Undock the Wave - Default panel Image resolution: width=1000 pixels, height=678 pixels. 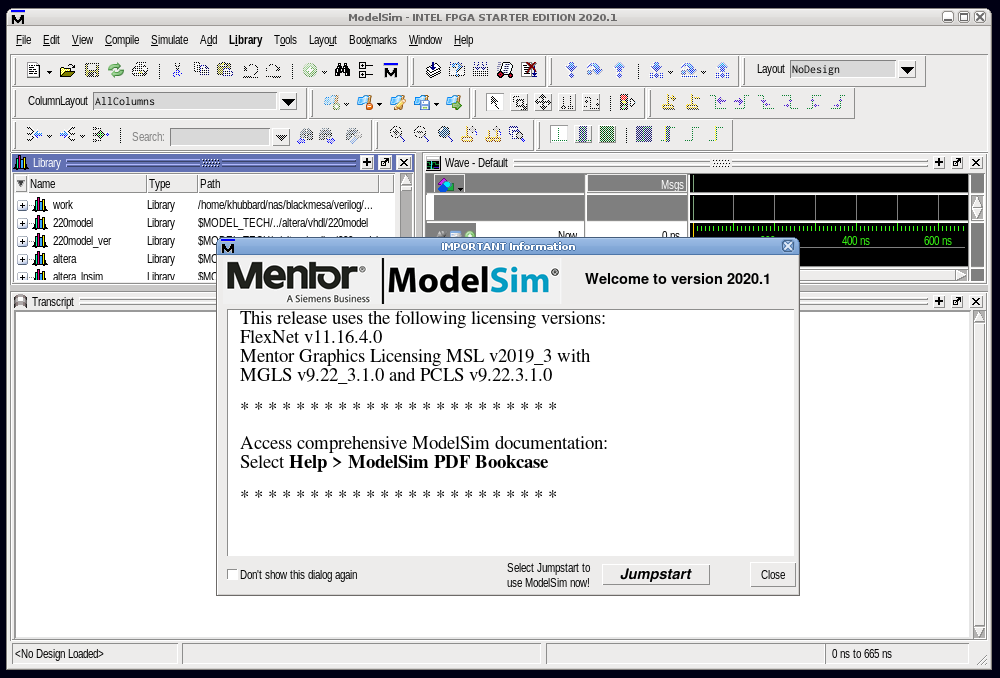point(957,163)
